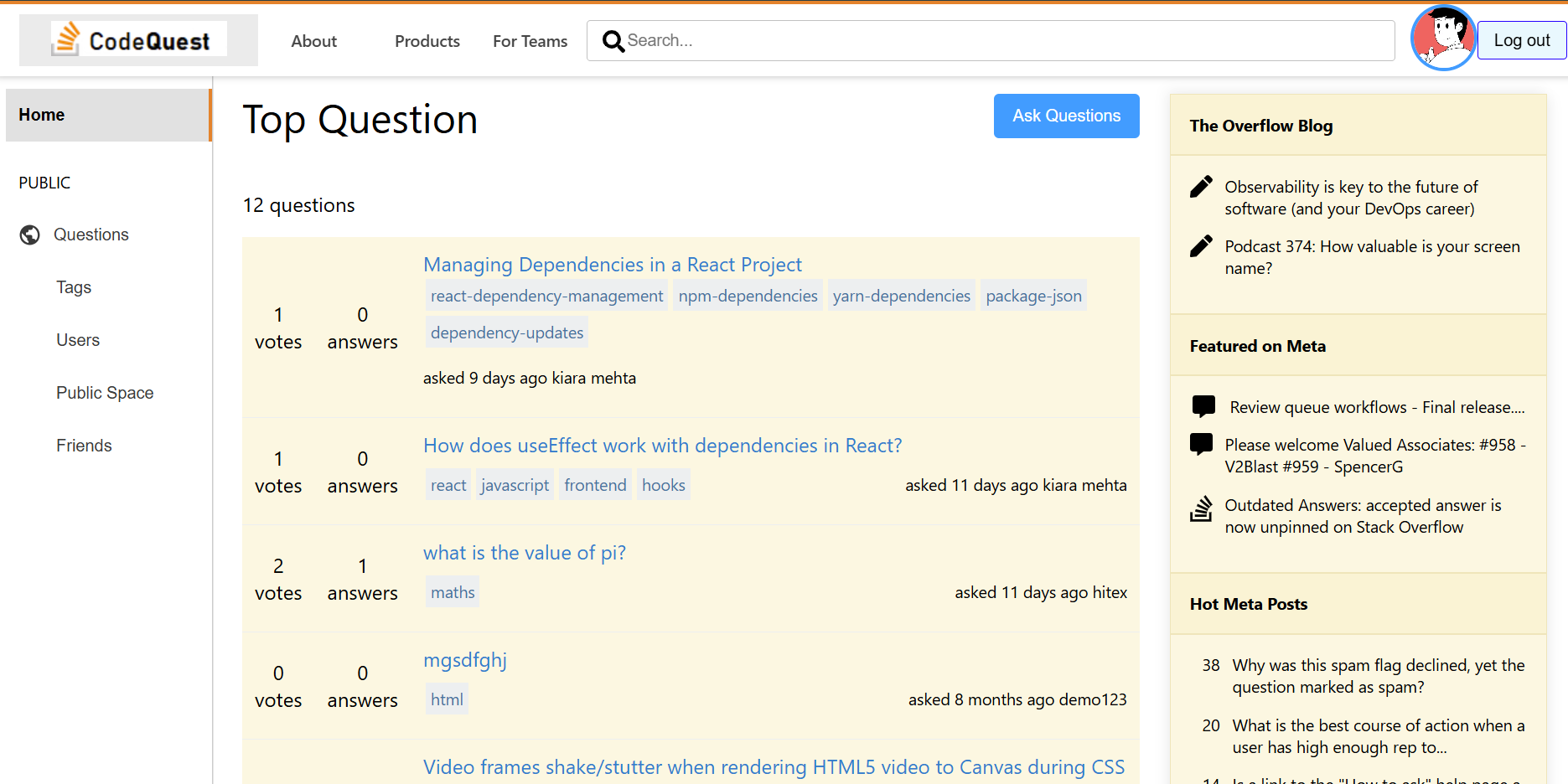Click stack icon beside Outdated Answers
The width and height of the screenshot is (1568, 784).
(x=1201, y=508)
